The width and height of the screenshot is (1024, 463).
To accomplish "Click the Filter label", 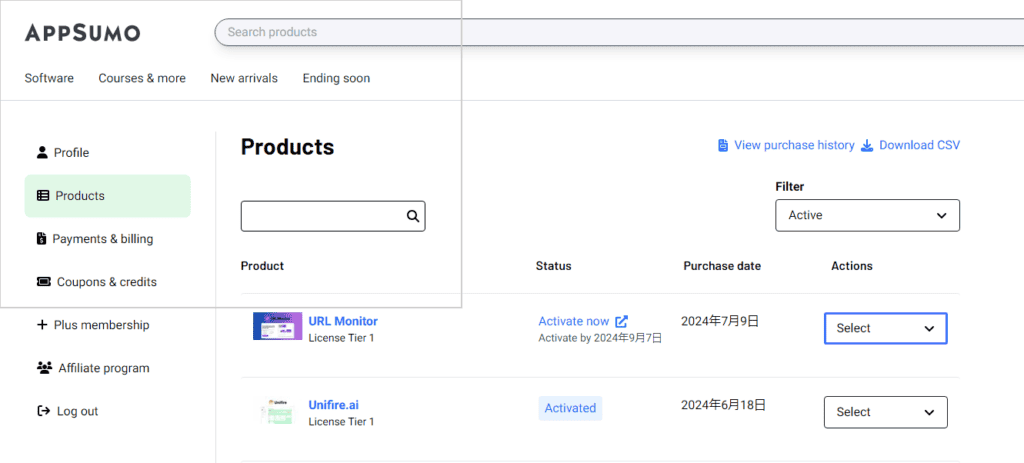I will (790, 187).
